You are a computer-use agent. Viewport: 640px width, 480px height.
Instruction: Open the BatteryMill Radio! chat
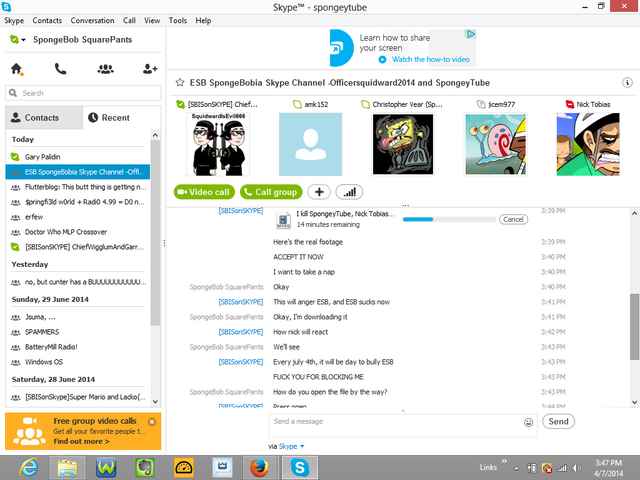coord(78,347)
